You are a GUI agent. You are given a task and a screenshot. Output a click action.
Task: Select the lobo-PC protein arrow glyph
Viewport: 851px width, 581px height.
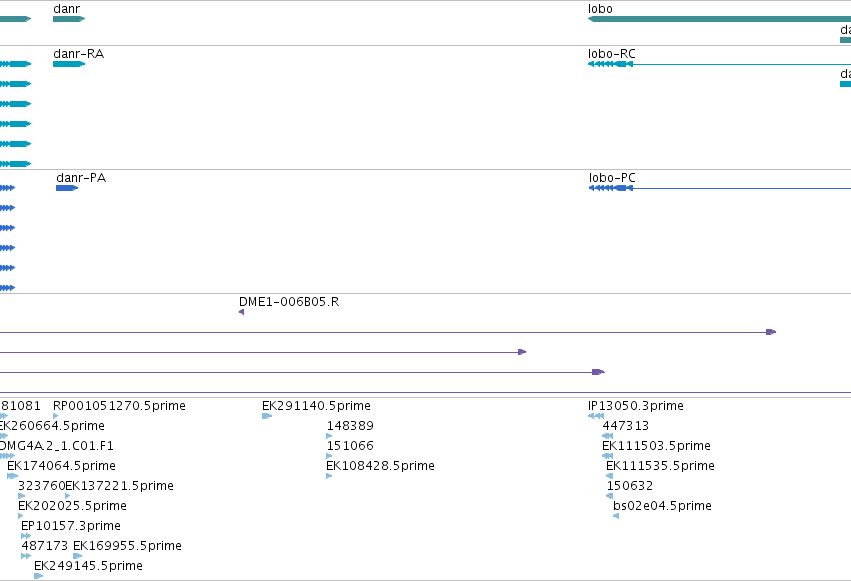pyautogui.click(x=611, y=188)
